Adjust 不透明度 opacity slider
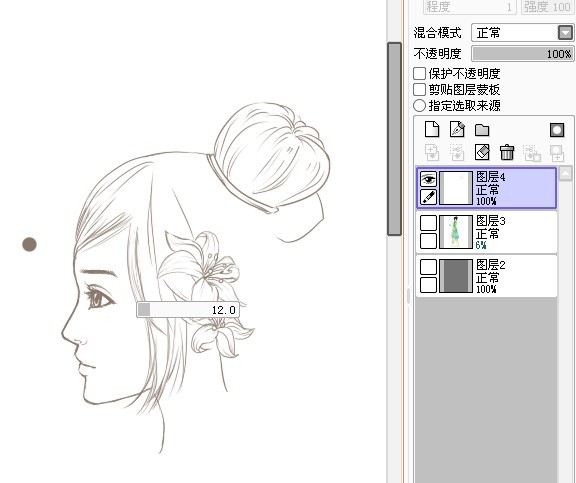Viewport: 576px width, 483px height. click(x=522, y=54)
